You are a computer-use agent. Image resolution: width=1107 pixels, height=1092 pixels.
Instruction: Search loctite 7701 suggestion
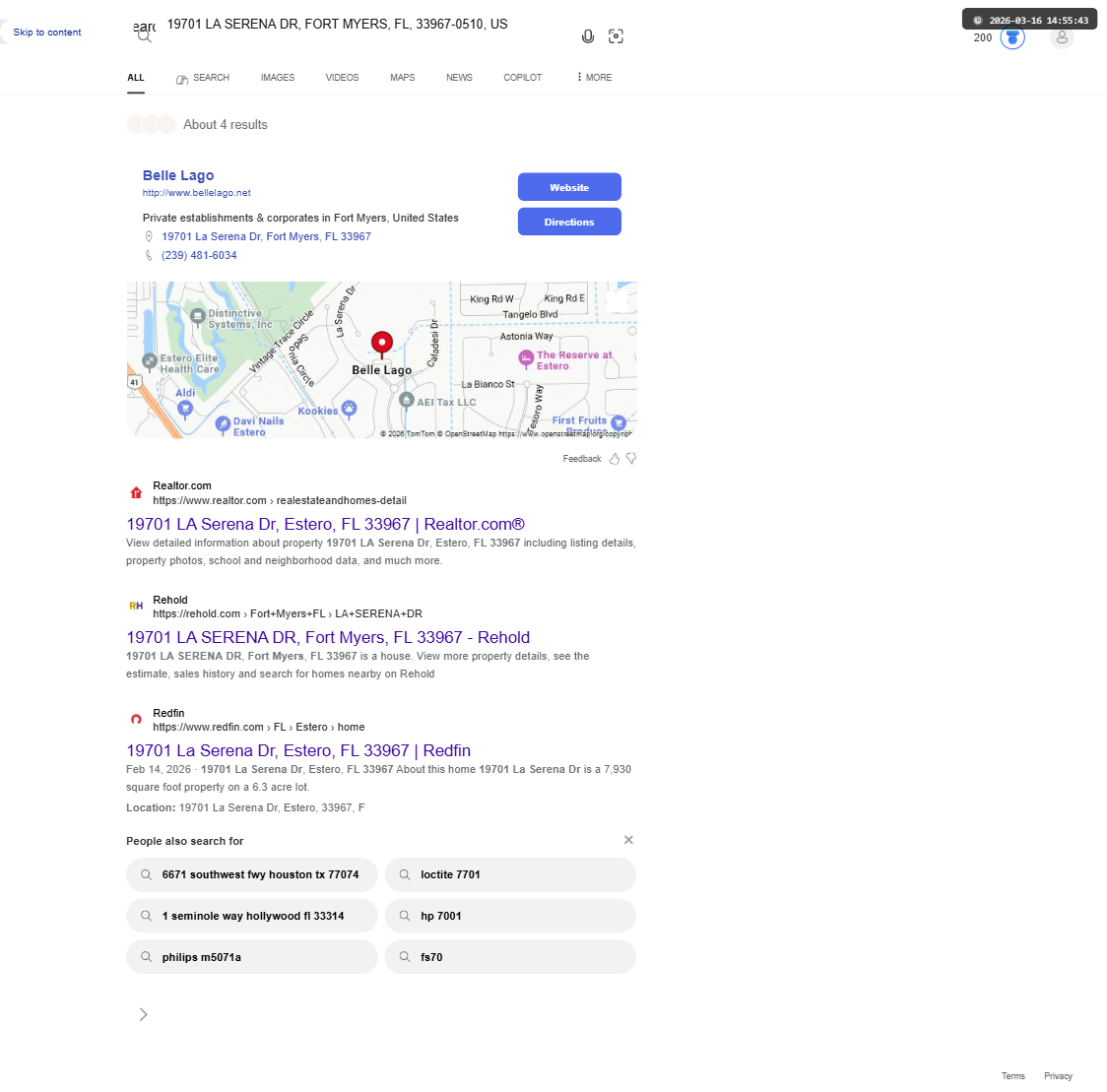click(510, 874)
